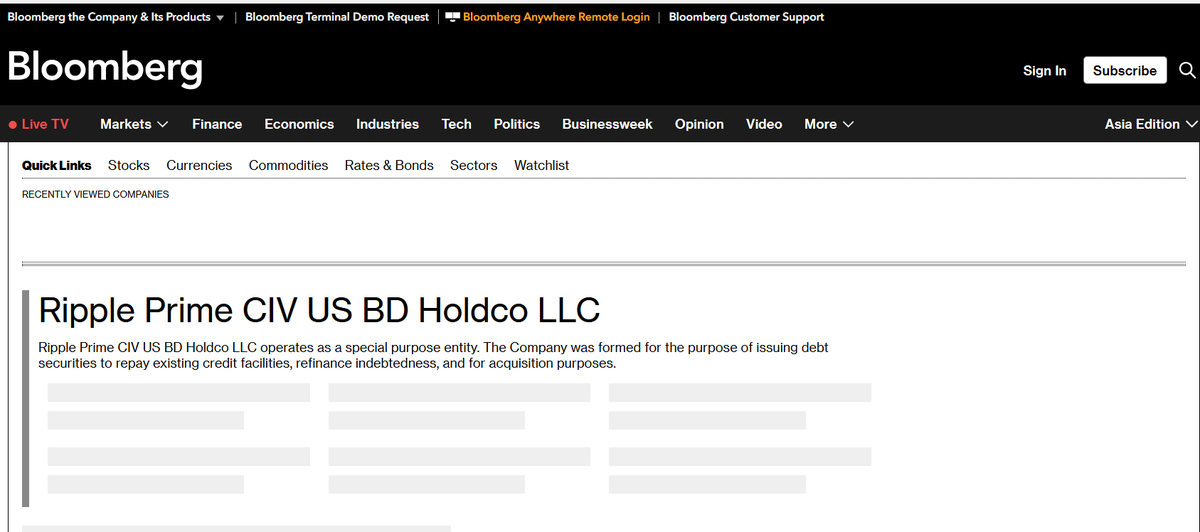1200x532 pixels.
Task: Open Bloomberg Anywhere Remote Login
Action: pyautogui.click(x=556, y=17)
